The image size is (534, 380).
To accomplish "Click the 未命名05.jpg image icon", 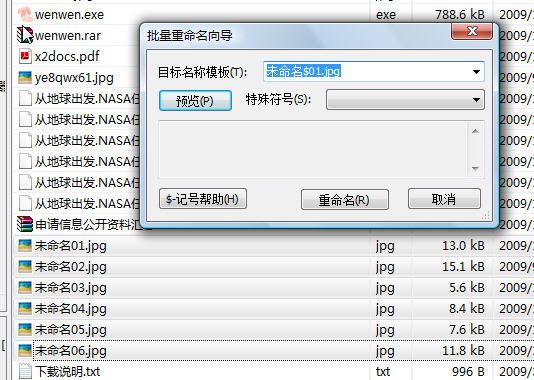I will pos(25,330).
